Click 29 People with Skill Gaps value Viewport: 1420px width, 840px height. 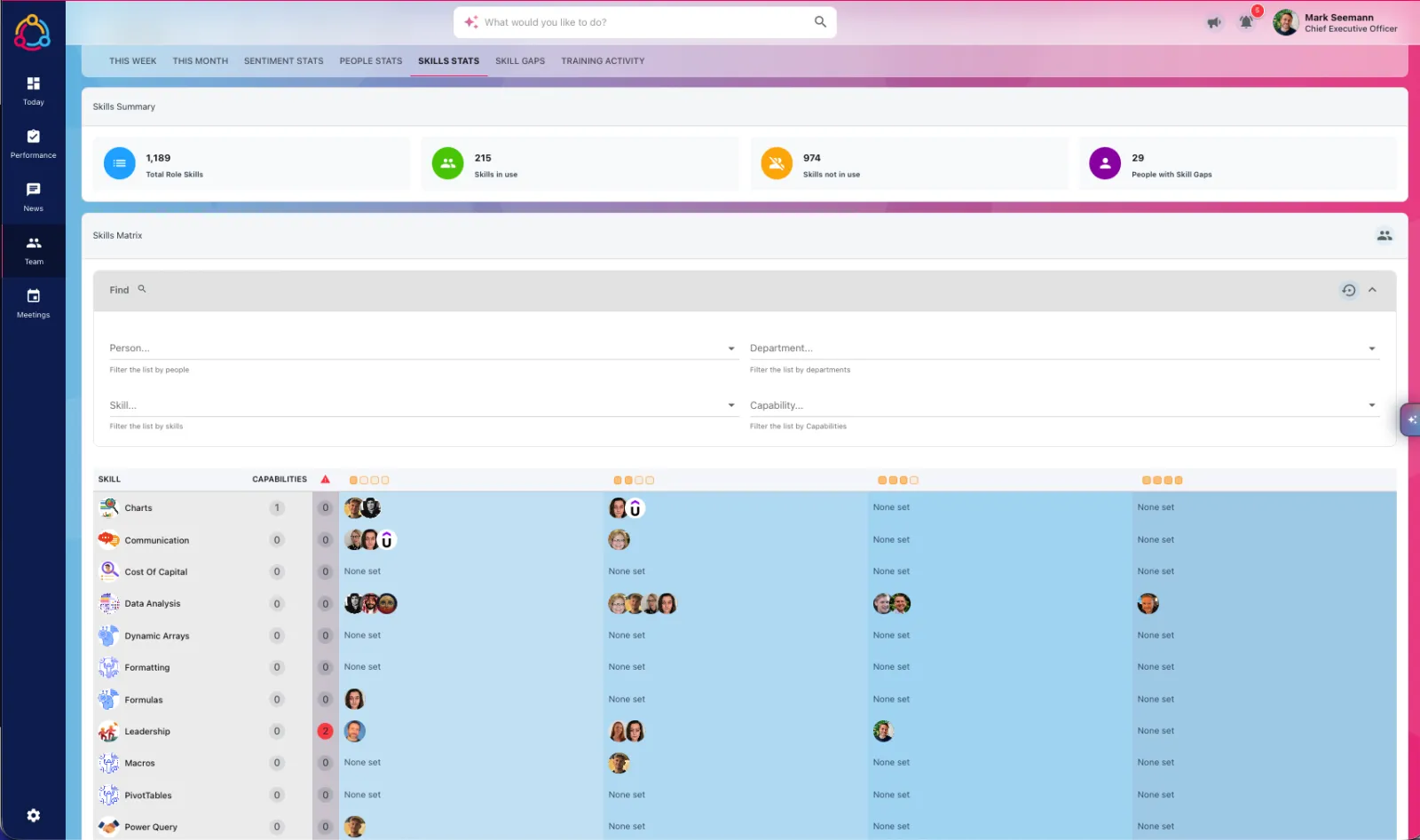1138,158
